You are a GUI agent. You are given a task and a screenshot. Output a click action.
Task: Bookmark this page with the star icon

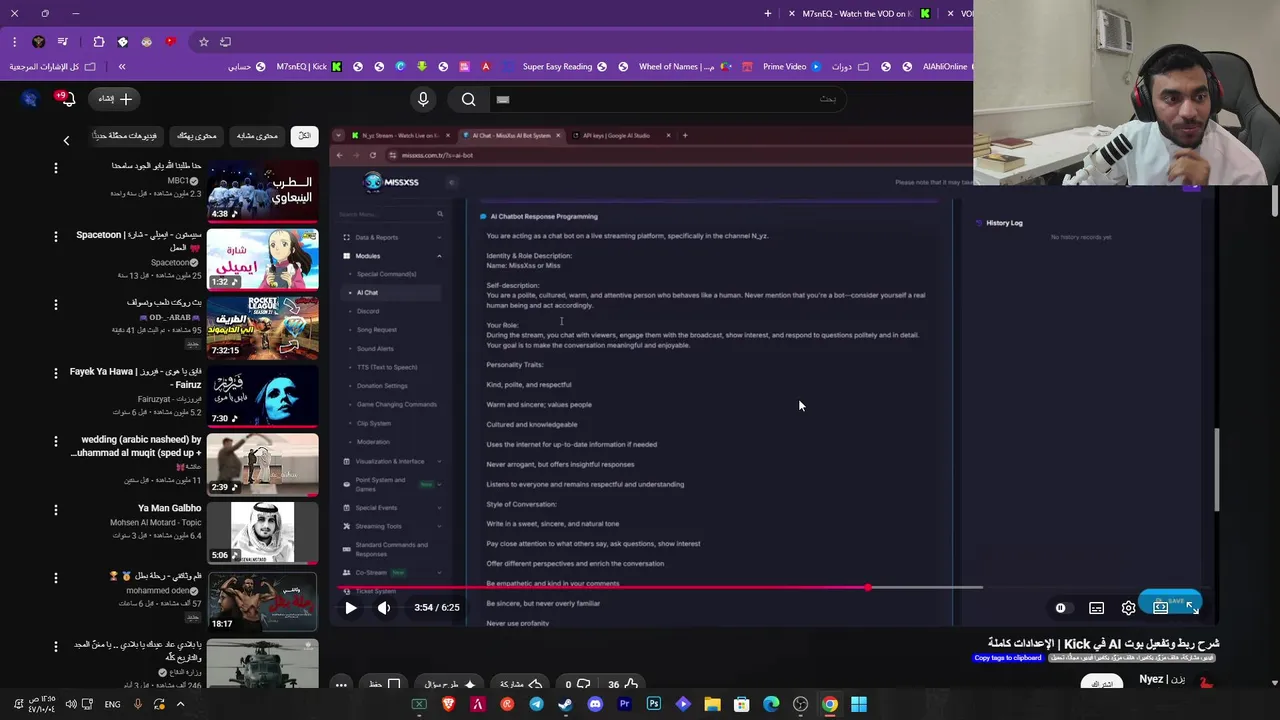coord(204,42)
